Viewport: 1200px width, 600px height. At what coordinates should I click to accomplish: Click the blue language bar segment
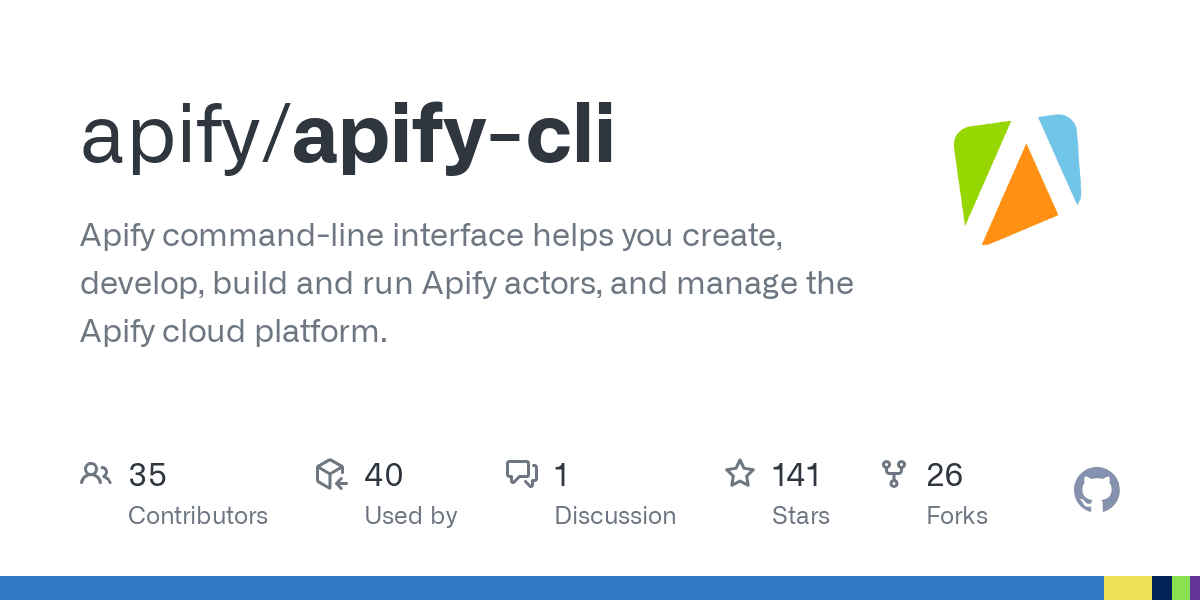(x=552, y=588)
